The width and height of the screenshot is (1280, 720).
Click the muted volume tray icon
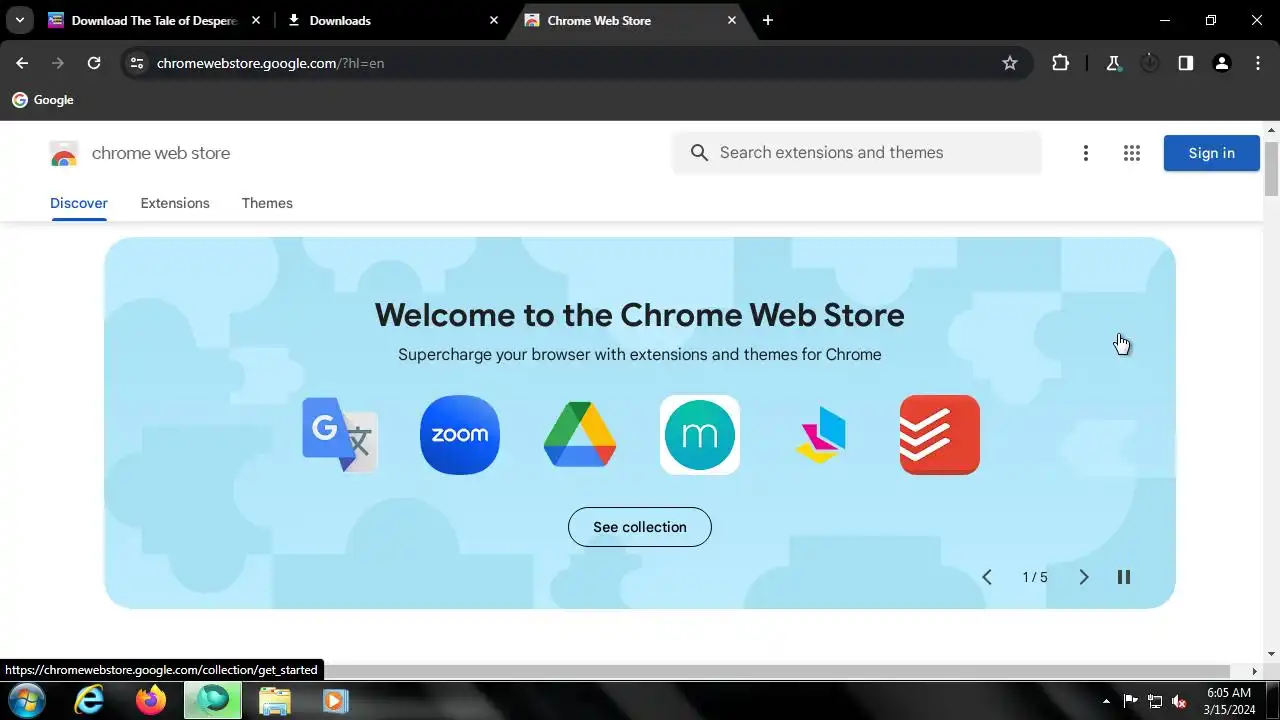point(1179,701)
